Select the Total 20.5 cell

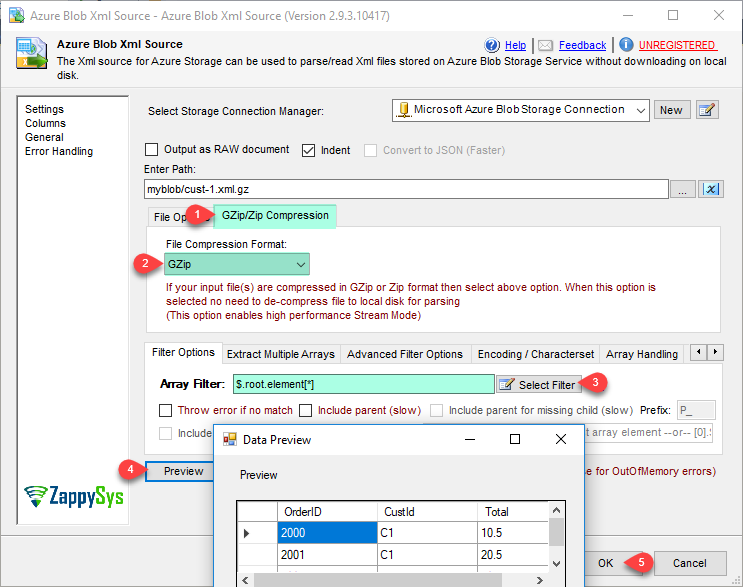513,555
